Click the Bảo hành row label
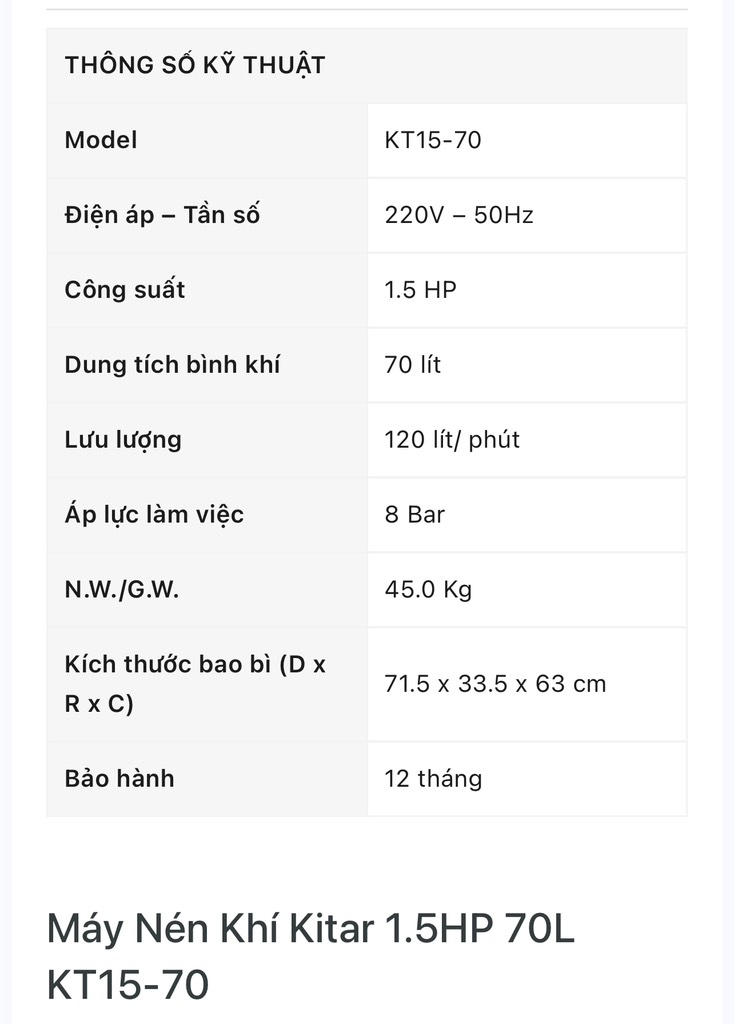 point(119,778)
